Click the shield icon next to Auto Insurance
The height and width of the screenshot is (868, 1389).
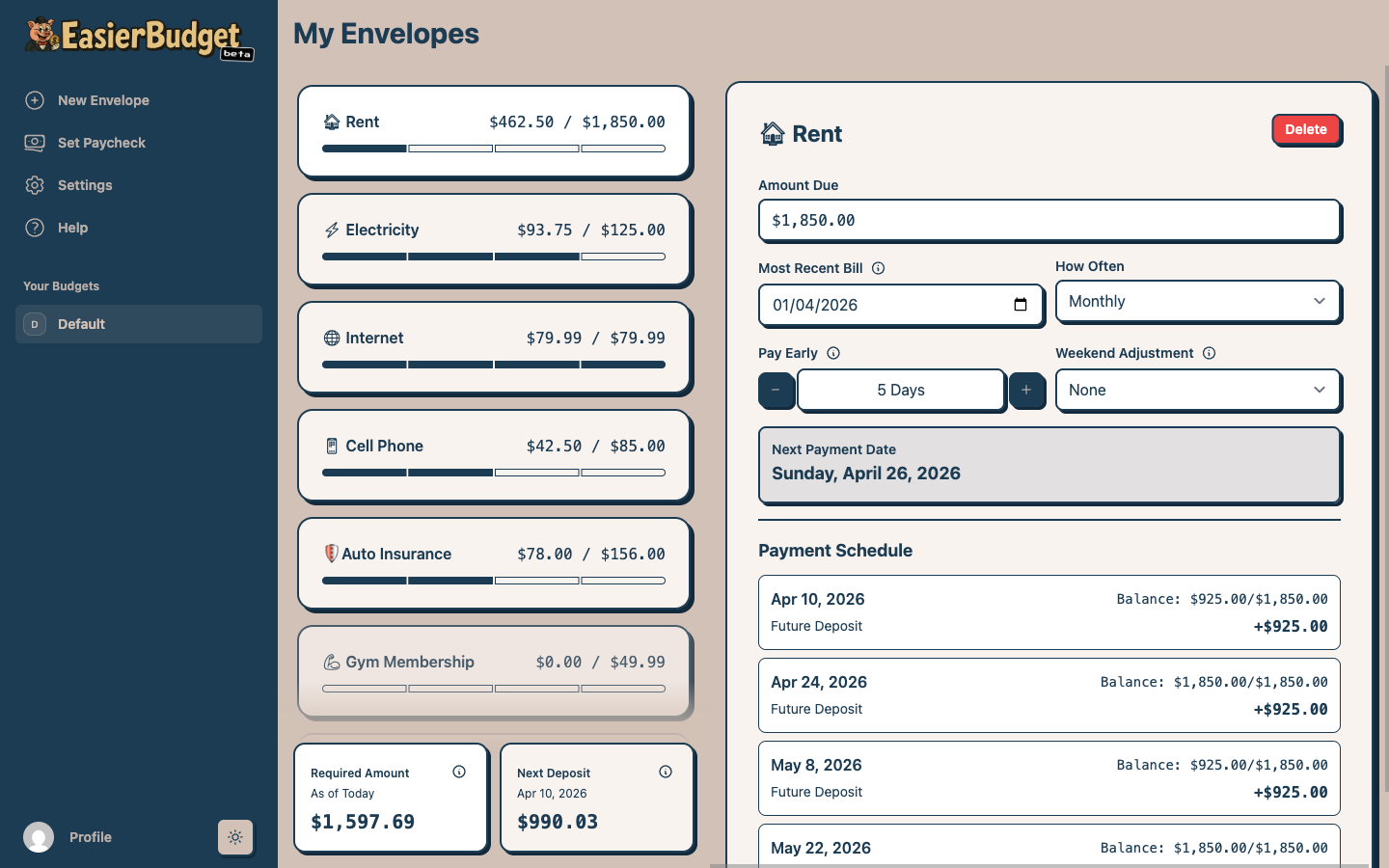coord(331,554)
